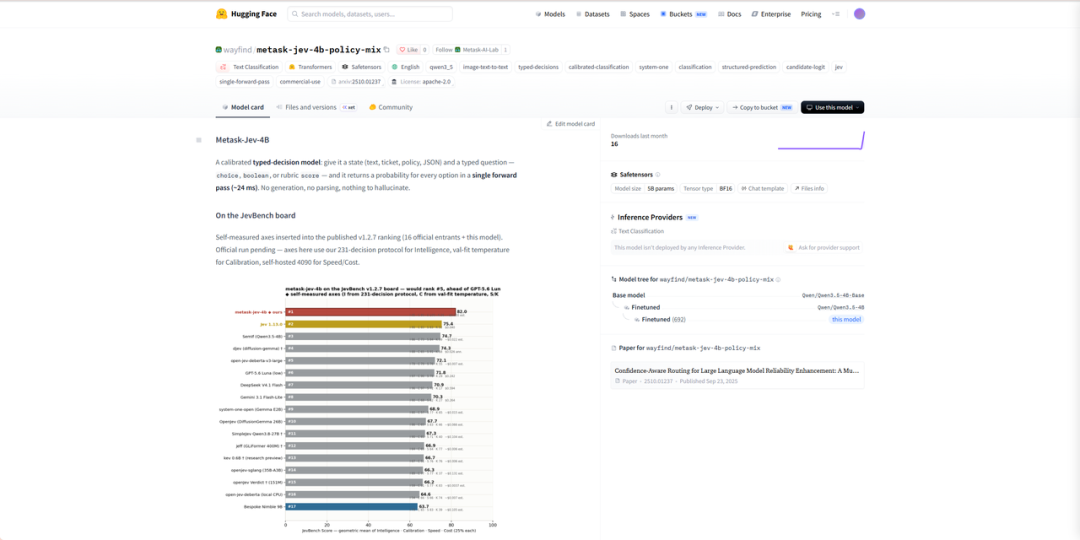This screenshot has height=540, width=1080.
Task: Click the JevBench ranking chart image
Action: coord(358,408)
